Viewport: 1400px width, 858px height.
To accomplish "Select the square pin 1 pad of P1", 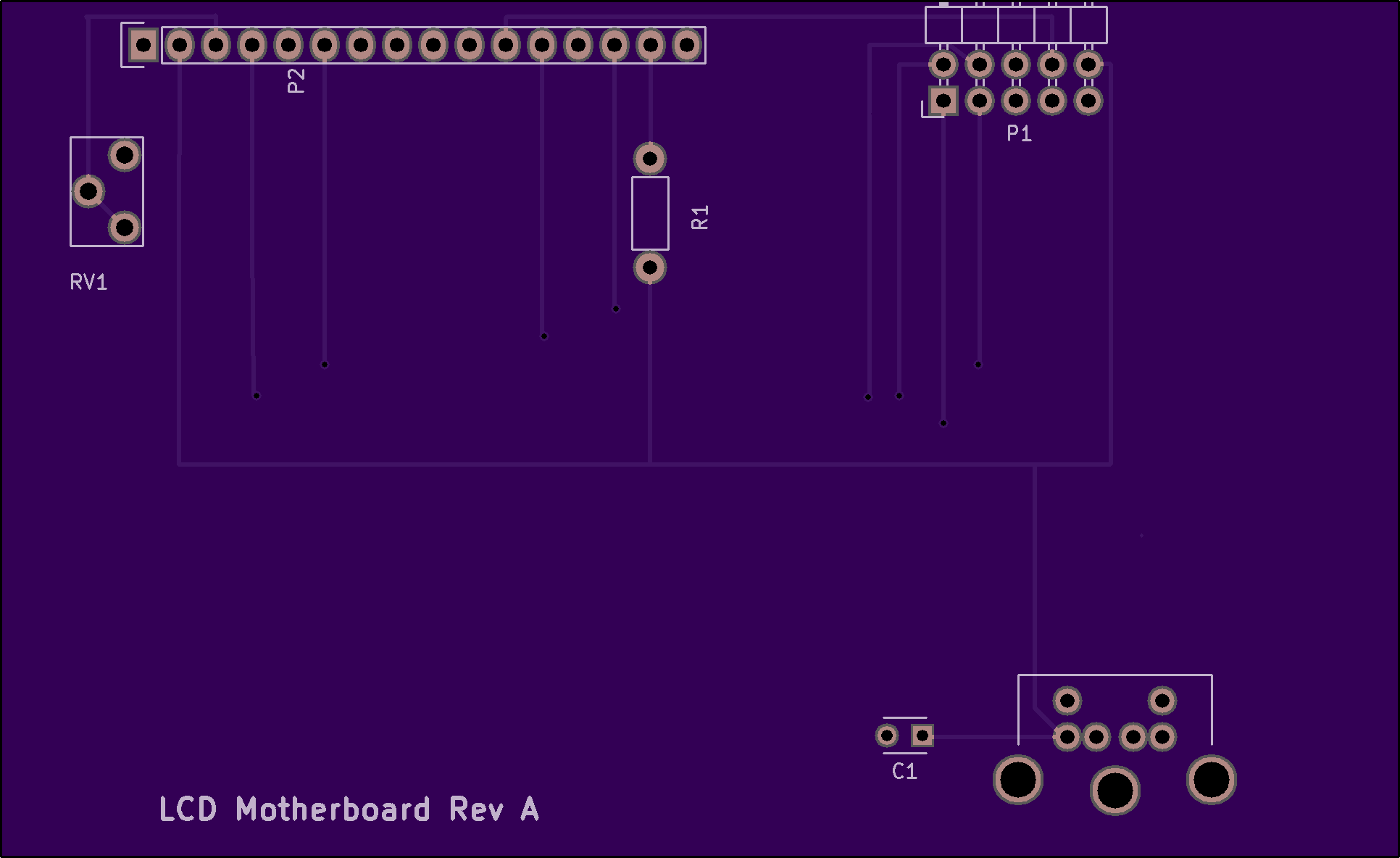I will pyautogui.click(x=943, y=101).
